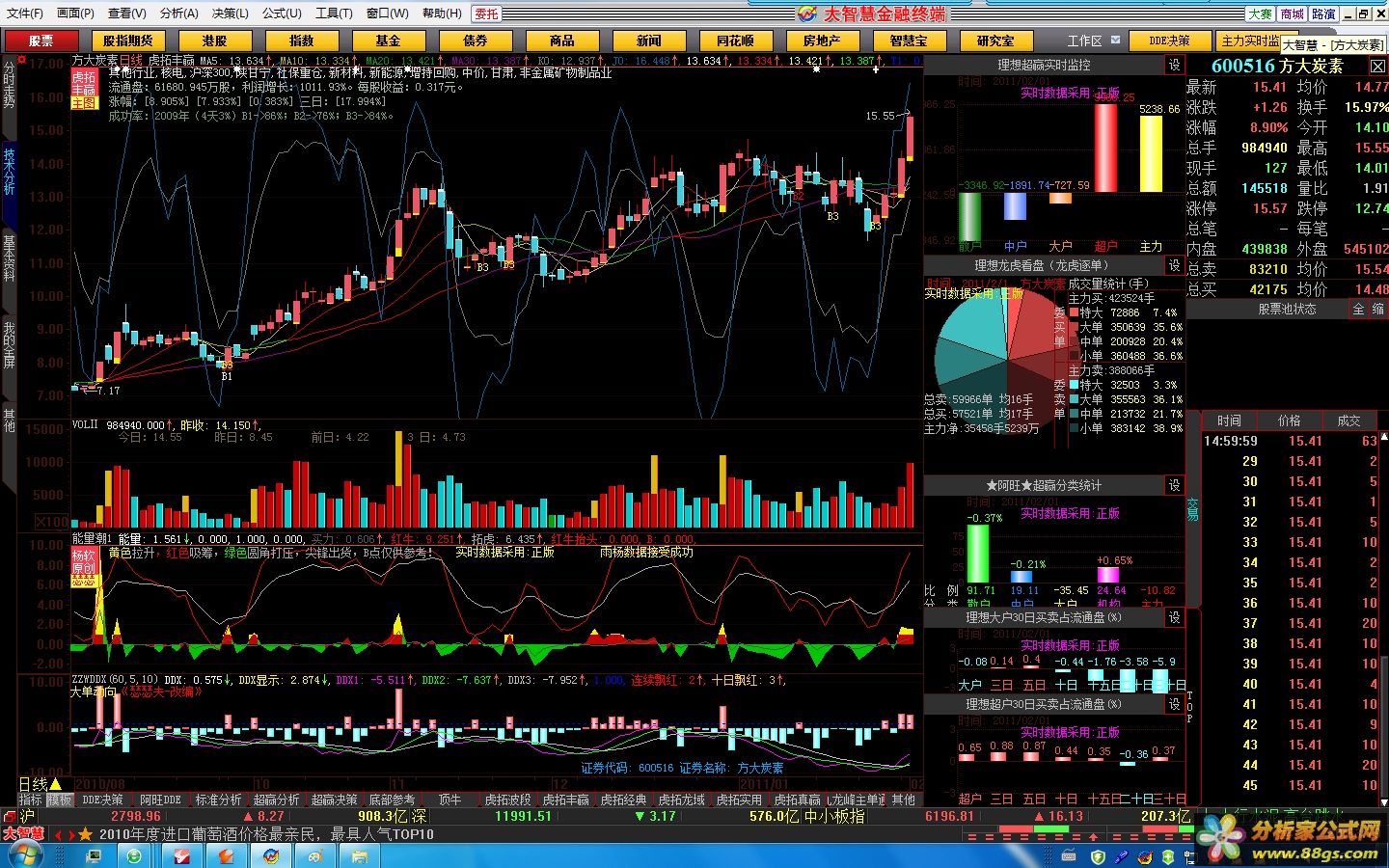
Task: Open 设 settings for 理想大户30日 panel
Action: [x=1175, y=617]
